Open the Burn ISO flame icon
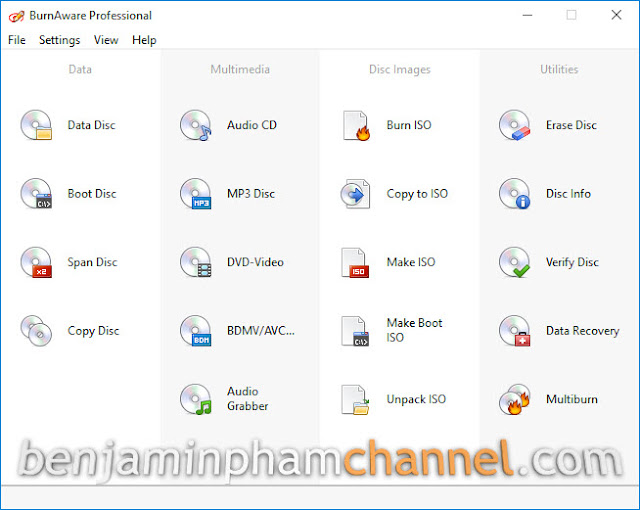 356,125
